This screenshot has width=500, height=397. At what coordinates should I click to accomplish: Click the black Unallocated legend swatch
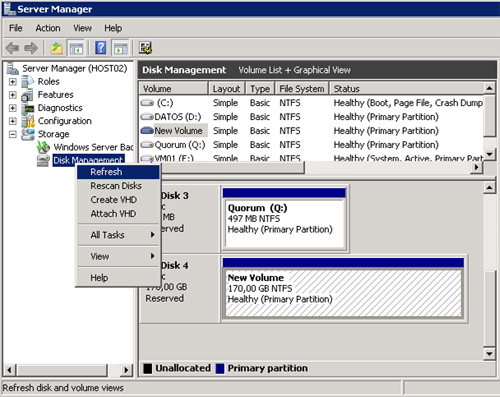point(148,368)
